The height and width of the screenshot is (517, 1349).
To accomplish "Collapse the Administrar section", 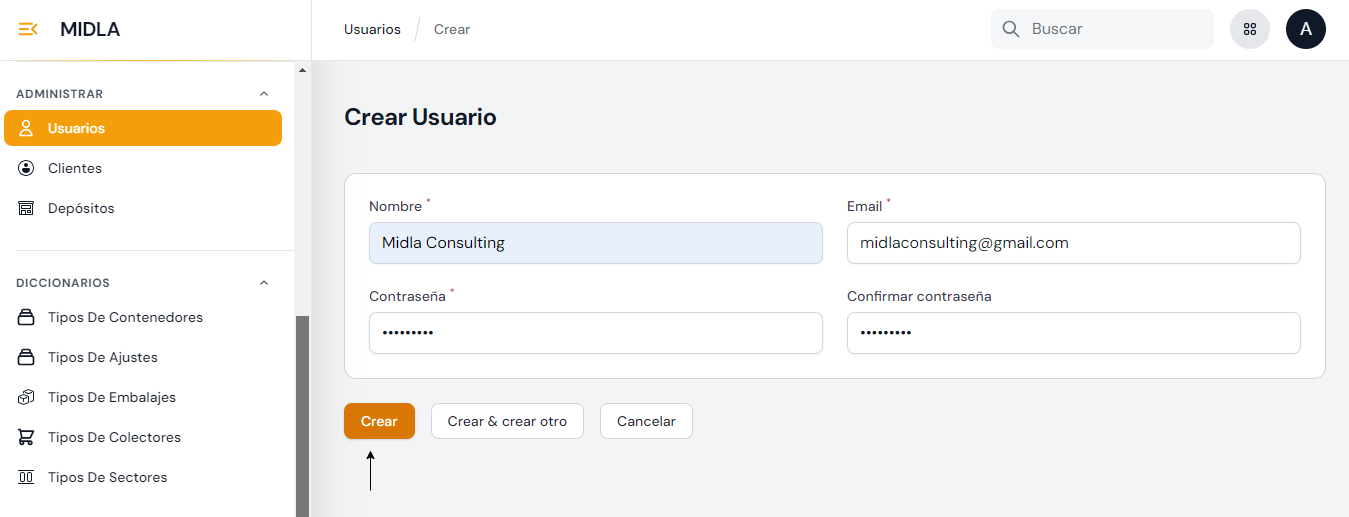I will (x=264, y=94).
